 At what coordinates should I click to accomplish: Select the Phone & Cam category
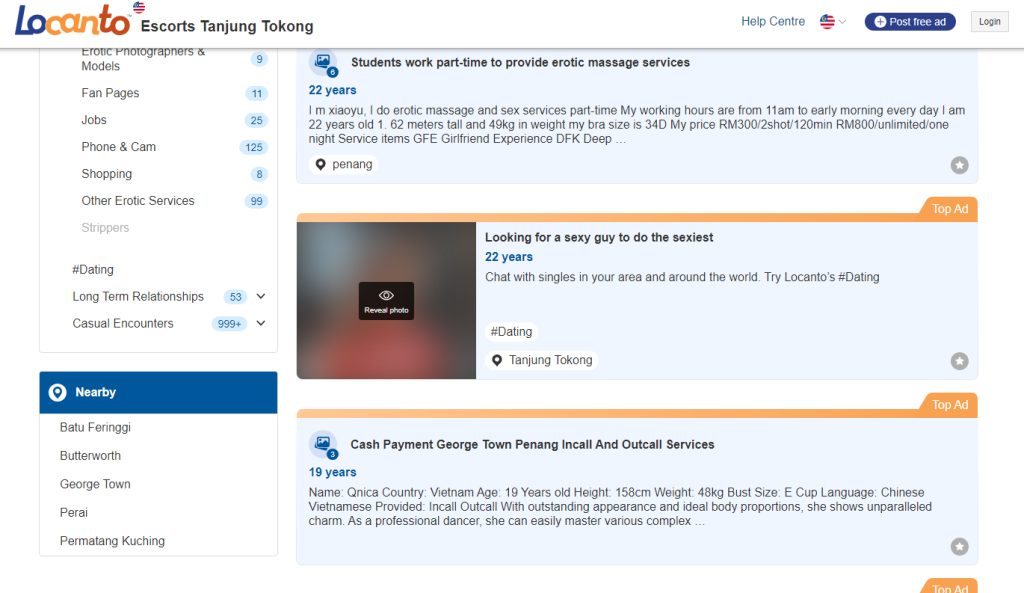[x=118, y=147]
